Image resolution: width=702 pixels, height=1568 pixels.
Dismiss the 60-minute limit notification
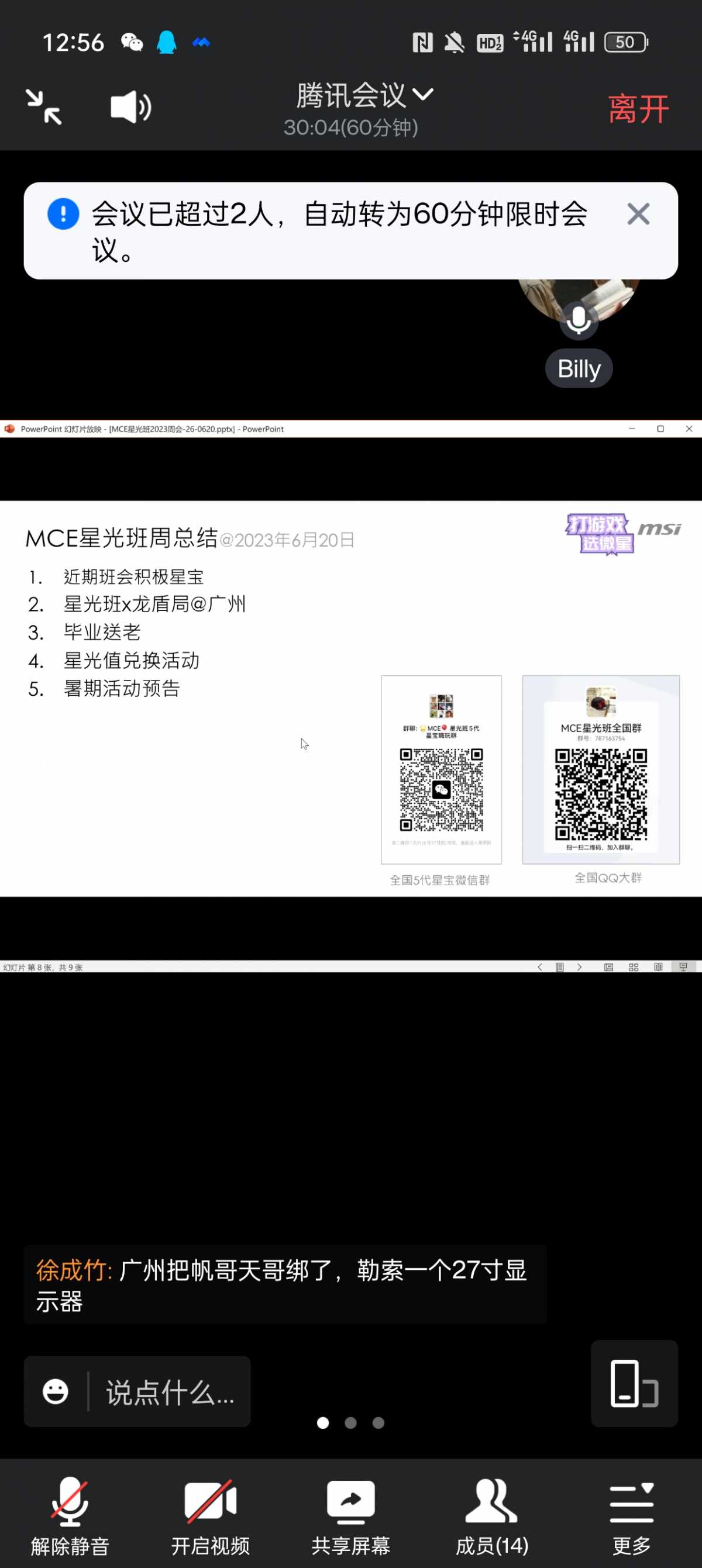638,214
